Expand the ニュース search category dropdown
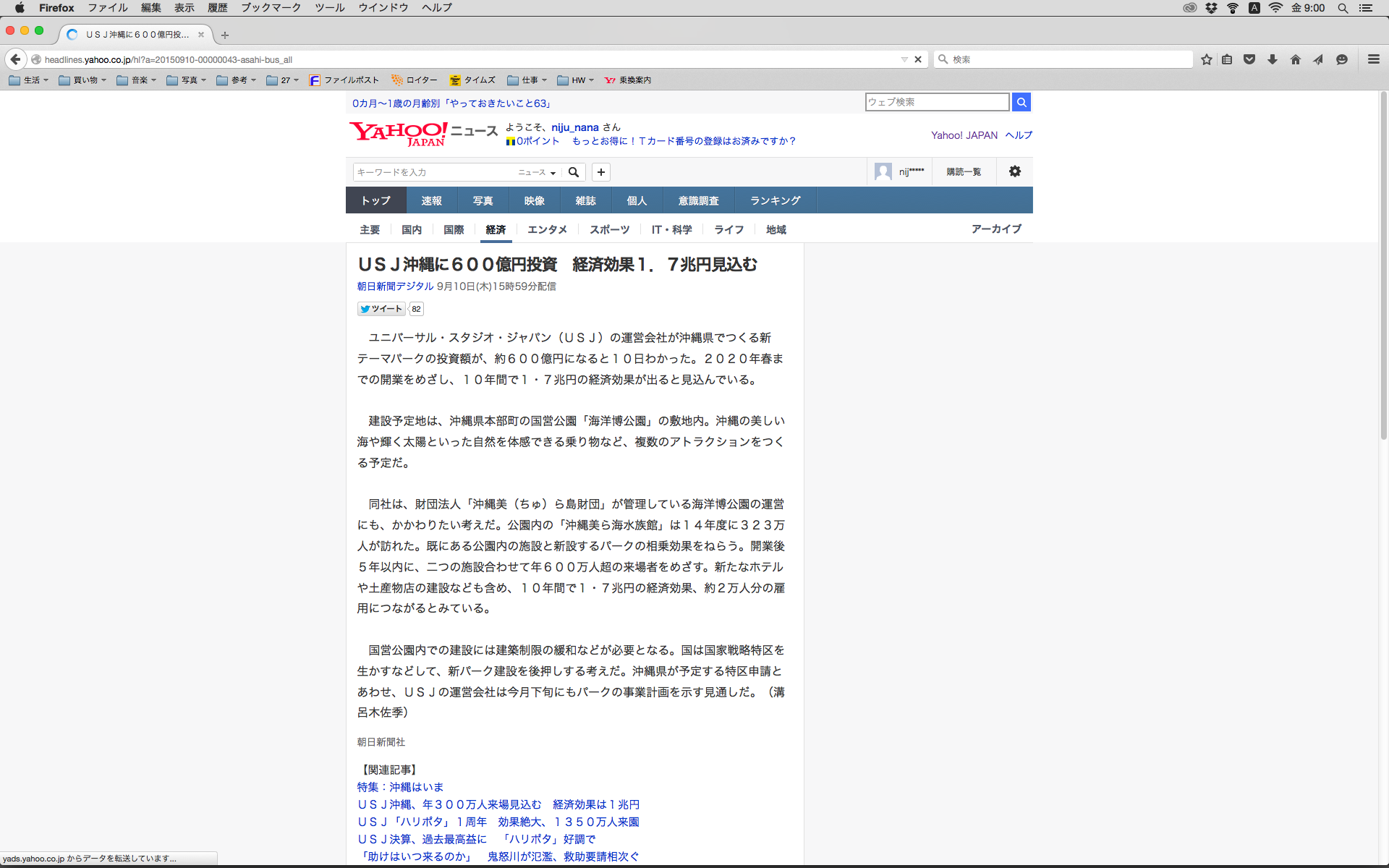 (x=537, y=172)
